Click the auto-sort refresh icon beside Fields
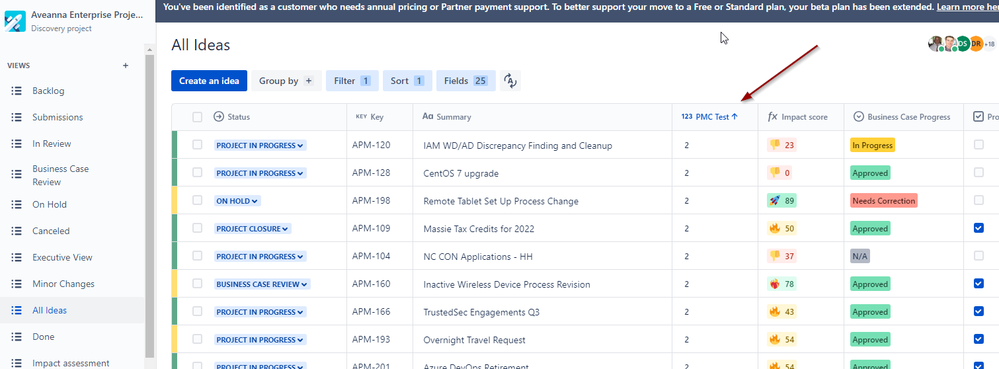 coord(510,81)
